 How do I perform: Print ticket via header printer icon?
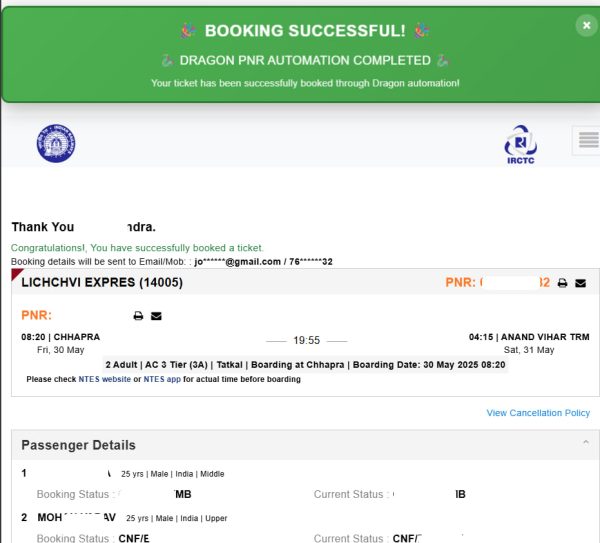coord(562,283)
